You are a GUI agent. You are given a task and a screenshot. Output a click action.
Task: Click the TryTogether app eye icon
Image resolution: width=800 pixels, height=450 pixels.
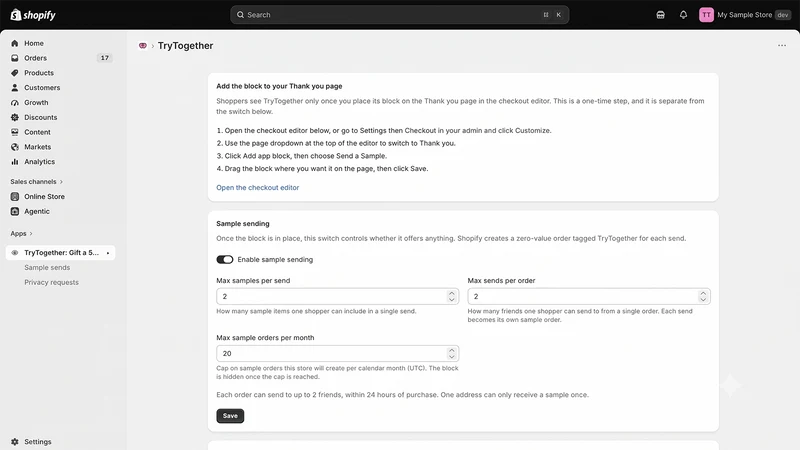[15, 253]
